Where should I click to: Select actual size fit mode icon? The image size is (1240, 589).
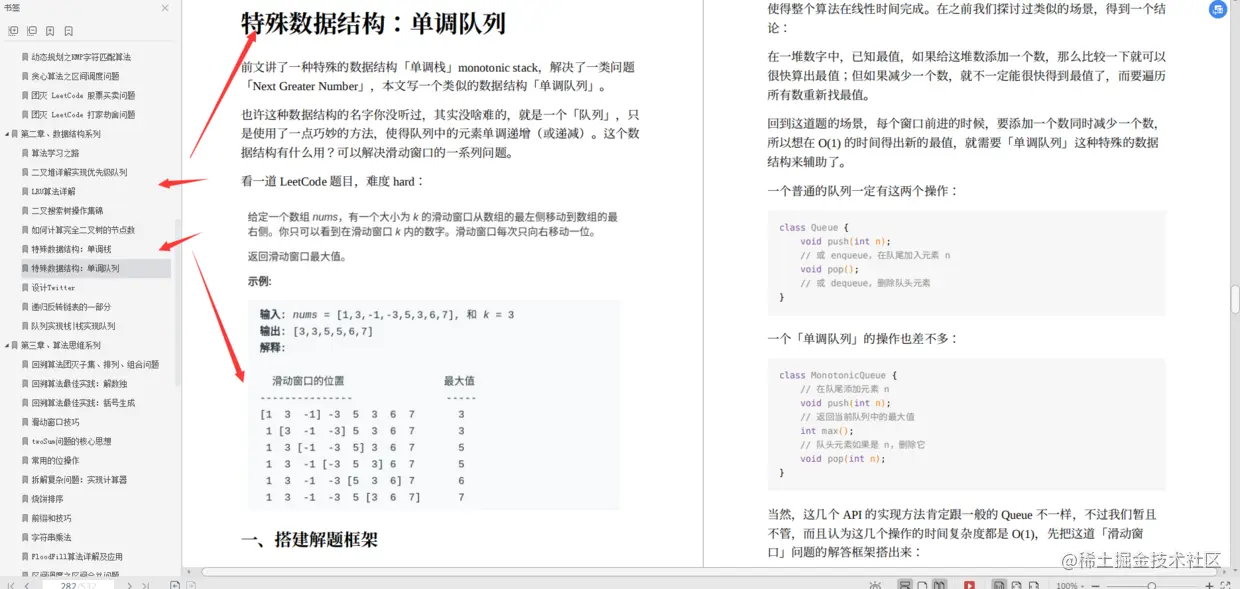(999, 585)
